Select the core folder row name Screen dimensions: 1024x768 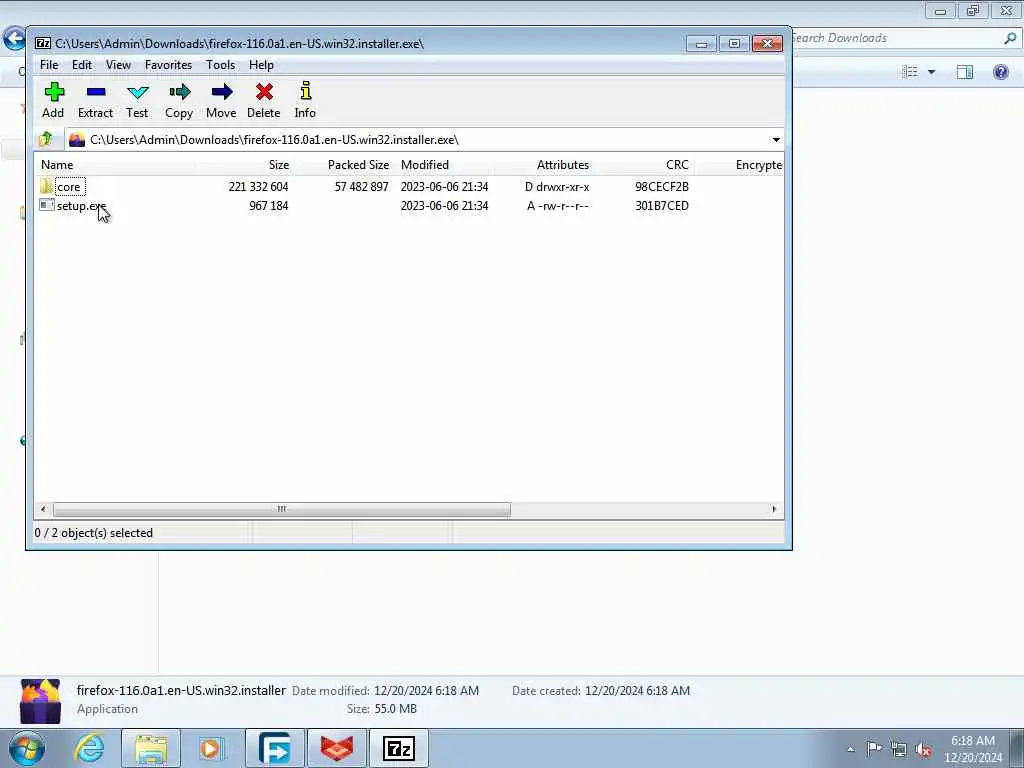pyautogui.click(x=69, y=187)
